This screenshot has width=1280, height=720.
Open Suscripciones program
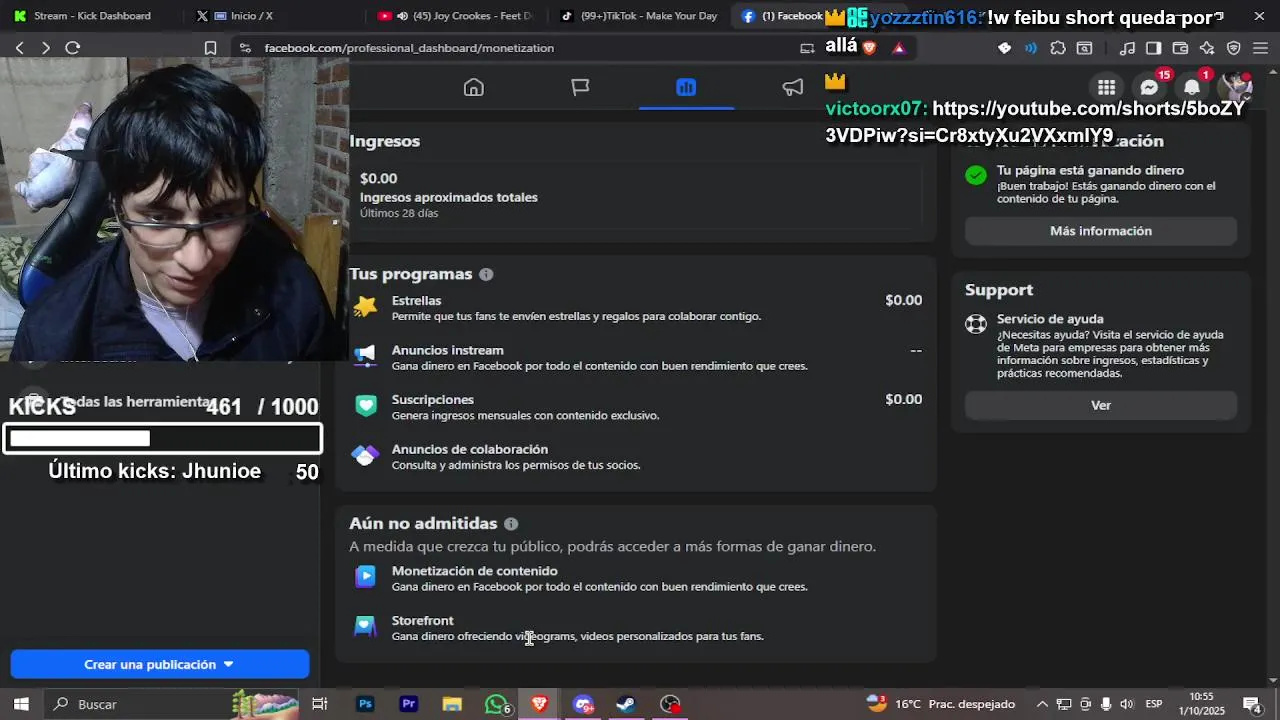[636, 406]
